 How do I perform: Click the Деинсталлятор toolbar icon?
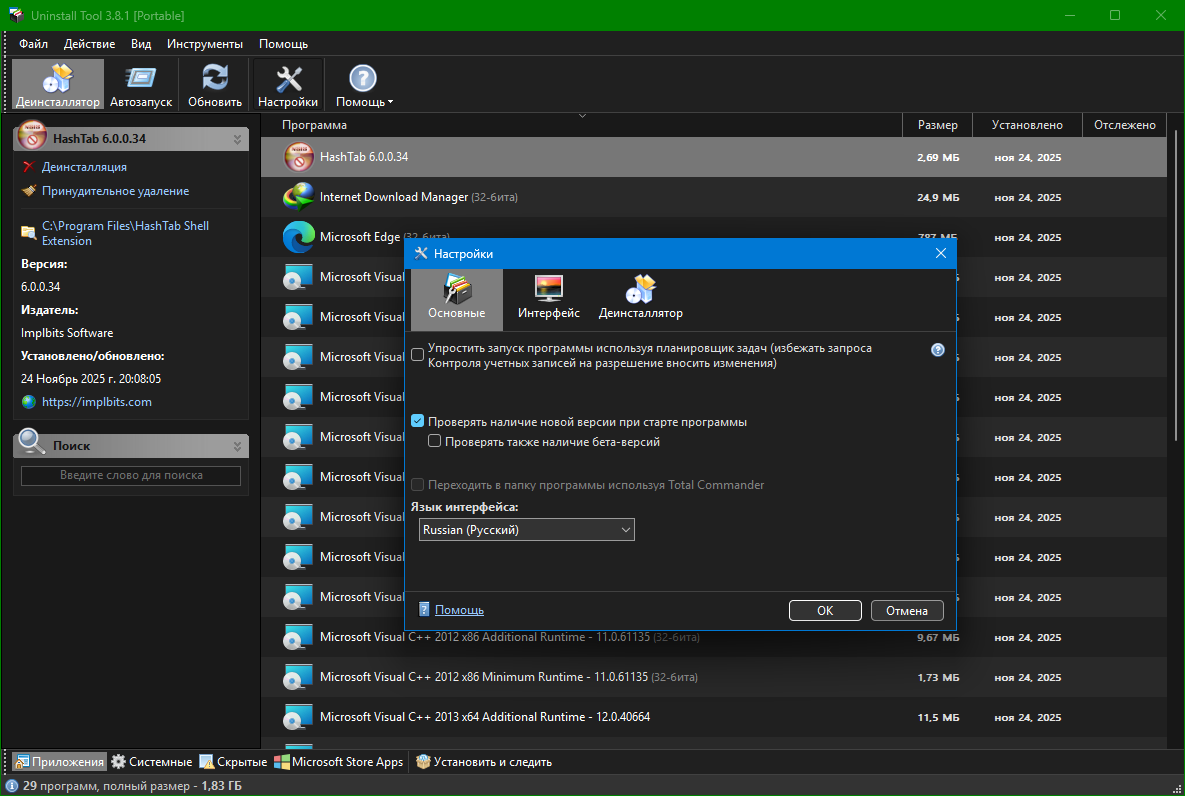[x=58, y=84]
